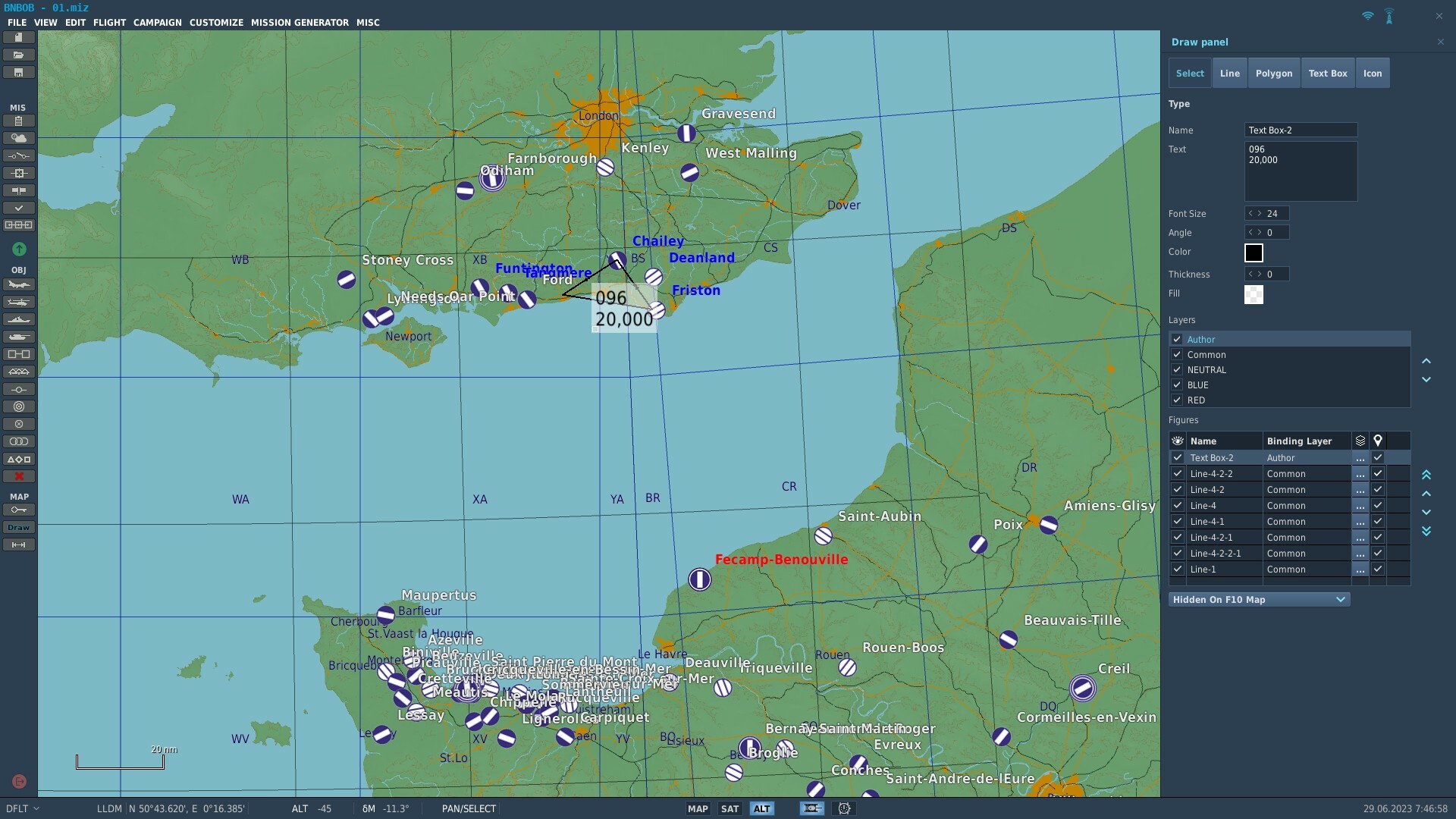The height and width of the screenshot is (819, 1456).
Task: Switch map view to SAT mode
Action: tap(730, 809)
